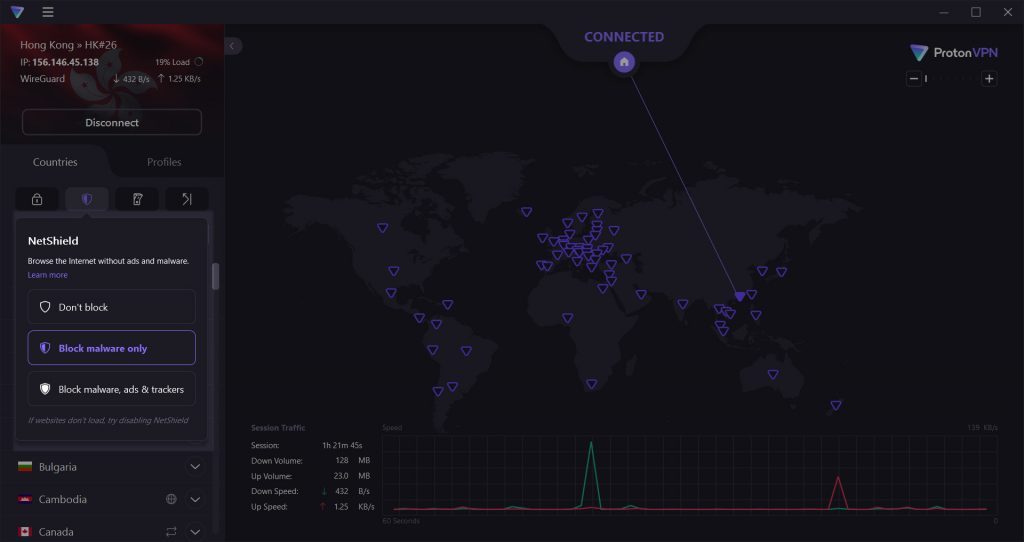
Task: Minimize the ProtonVPN window
Action: click(x=944, y=12)
